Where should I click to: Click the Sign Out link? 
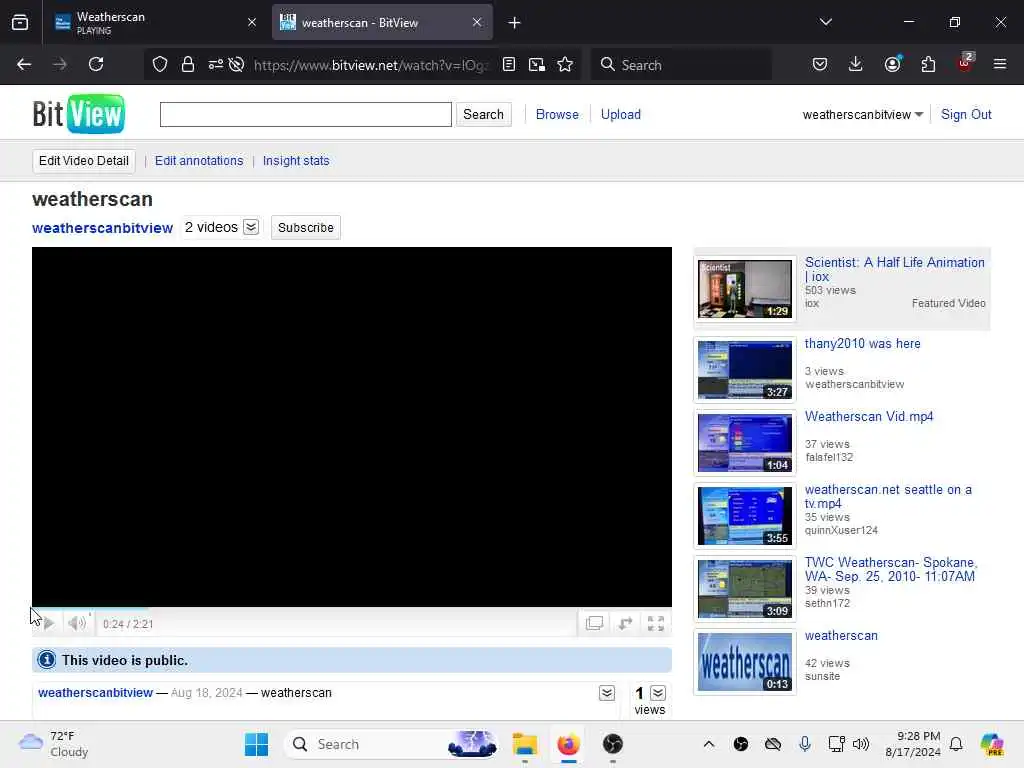(966, 114)
